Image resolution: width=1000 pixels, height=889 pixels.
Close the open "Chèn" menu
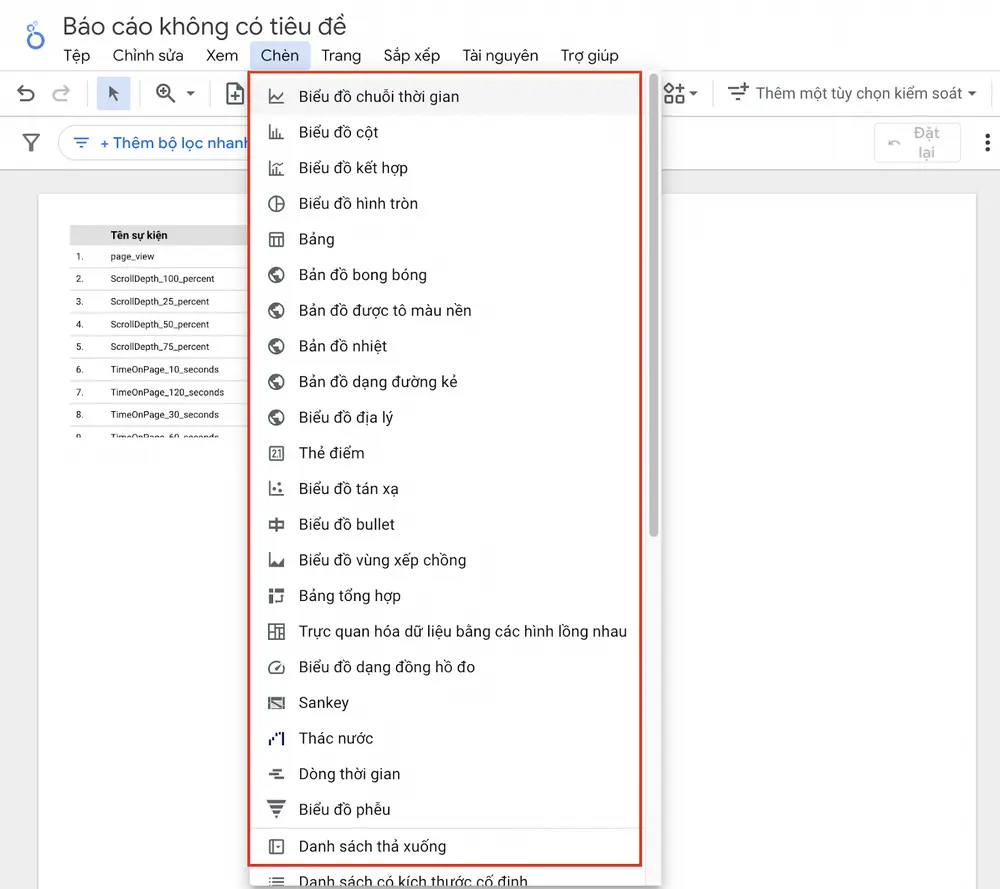280,55
